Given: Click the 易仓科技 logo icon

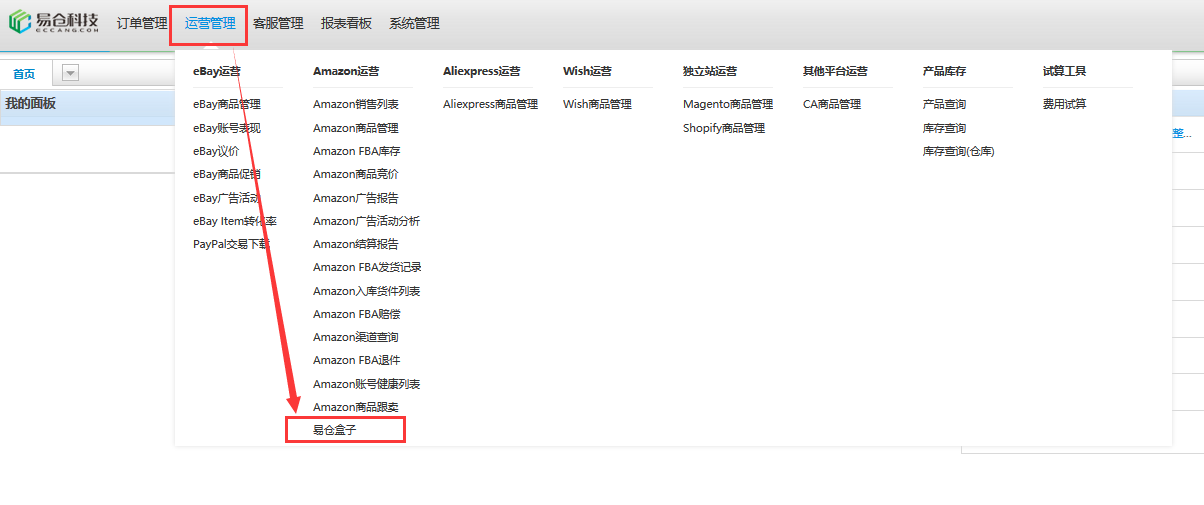Looking at the screenshot, I should (20, 22).
